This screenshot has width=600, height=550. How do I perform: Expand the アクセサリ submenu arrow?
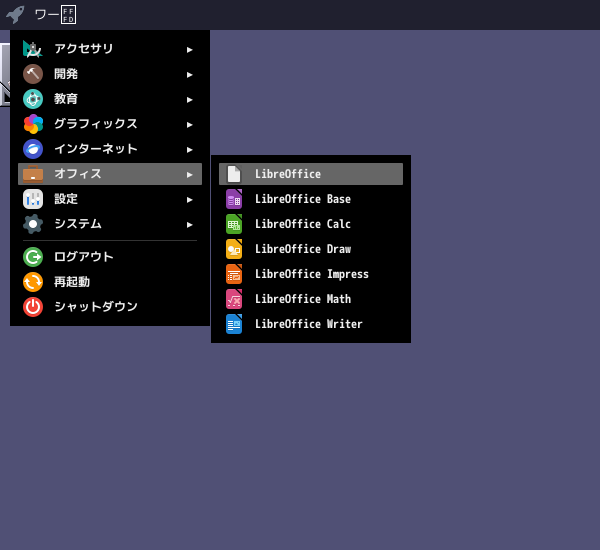pyautogui.click(x=189, y=50)
